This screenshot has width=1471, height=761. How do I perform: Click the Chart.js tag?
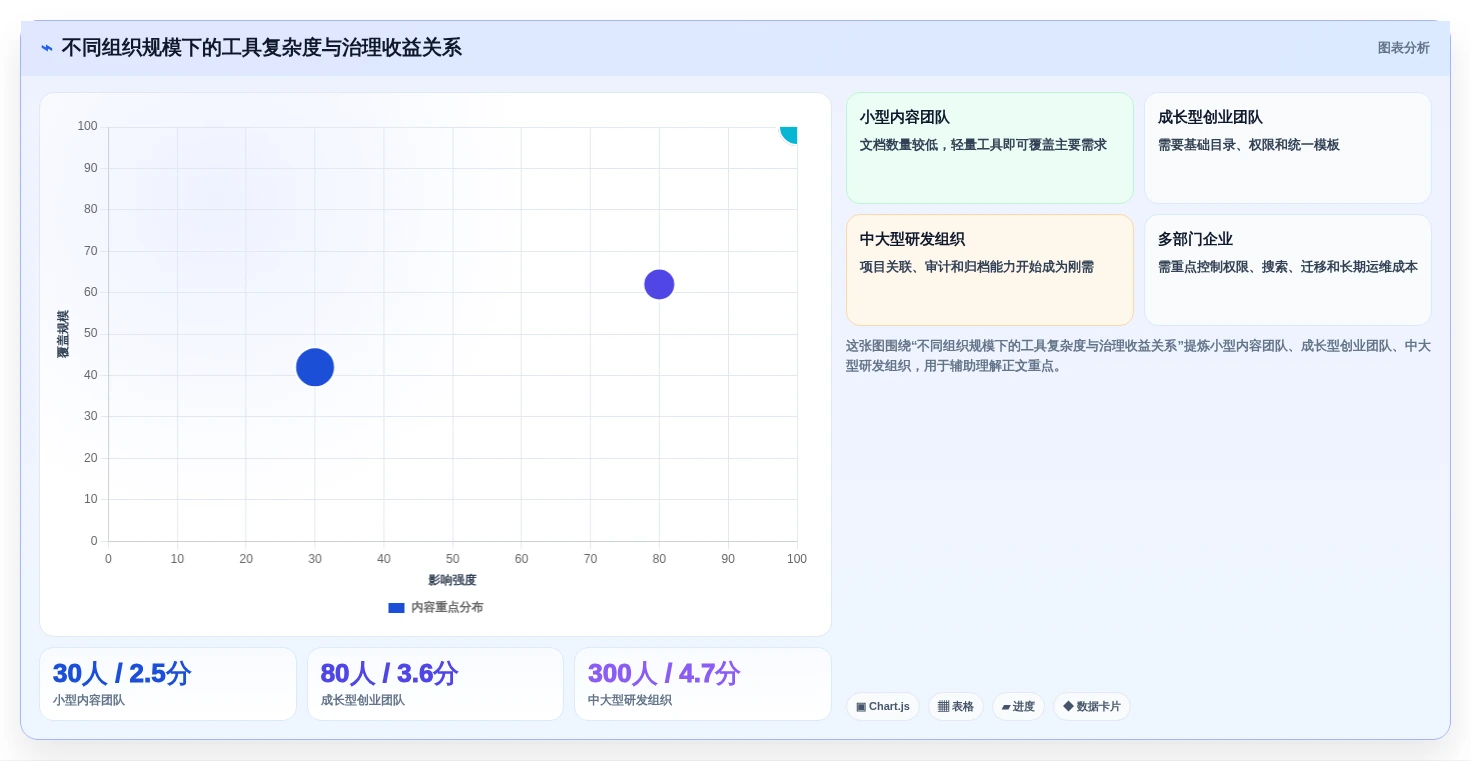[882, 707]
